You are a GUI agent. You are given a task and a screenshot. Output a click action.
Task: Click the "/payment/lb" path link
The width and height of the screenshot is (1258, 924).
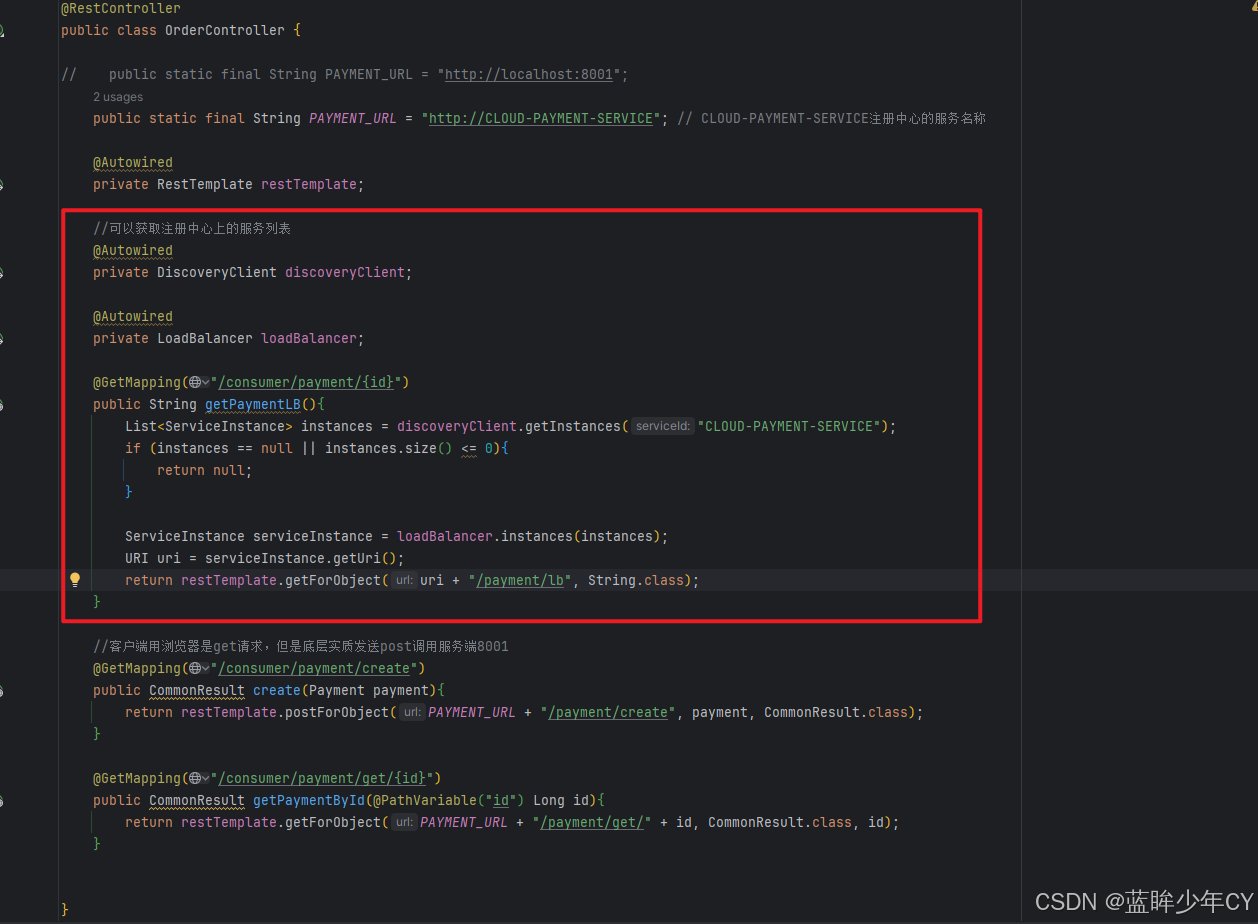click(x=519, y=580)
